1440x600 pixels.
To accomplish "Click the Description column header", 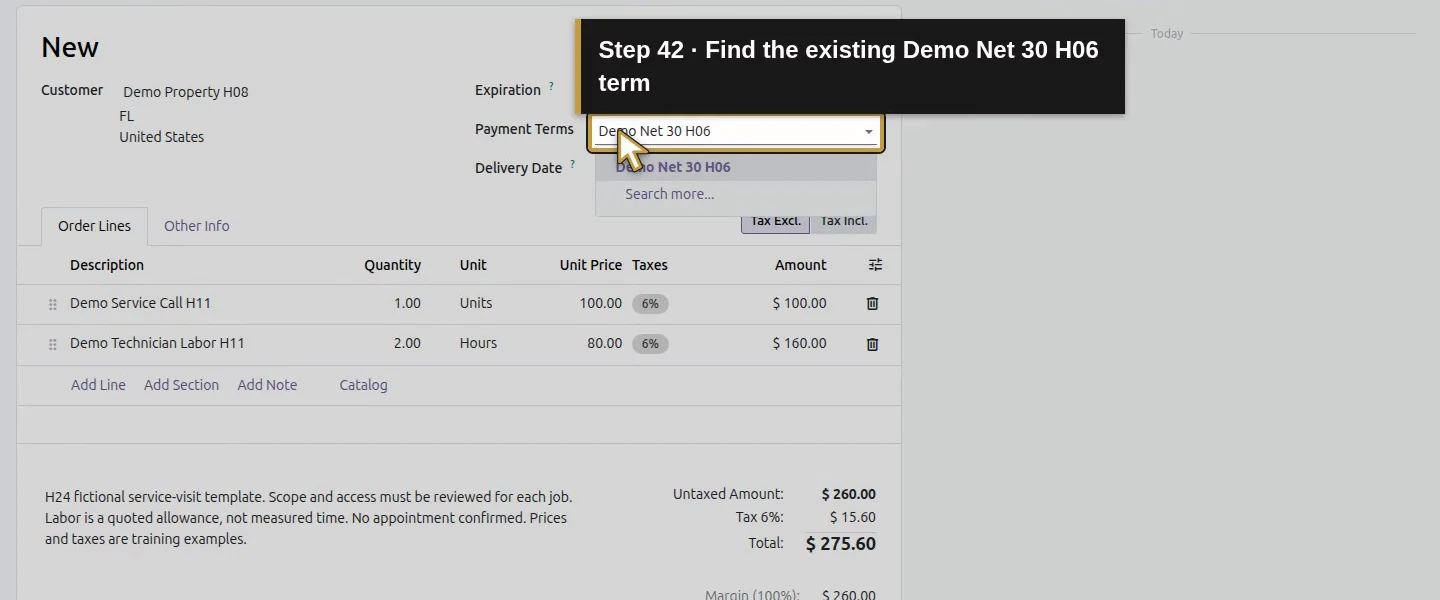I will (107, 265).
